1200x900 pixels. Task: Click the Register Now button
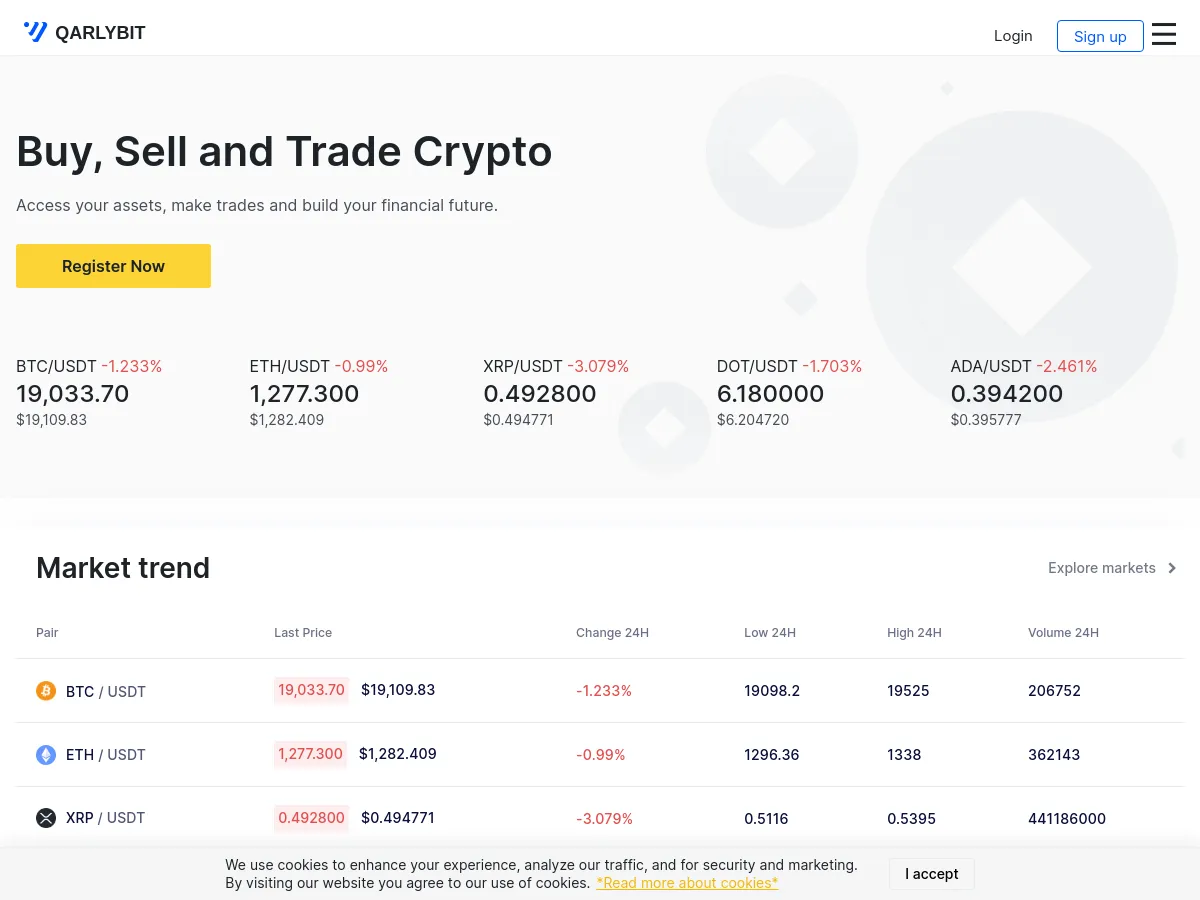113,266
